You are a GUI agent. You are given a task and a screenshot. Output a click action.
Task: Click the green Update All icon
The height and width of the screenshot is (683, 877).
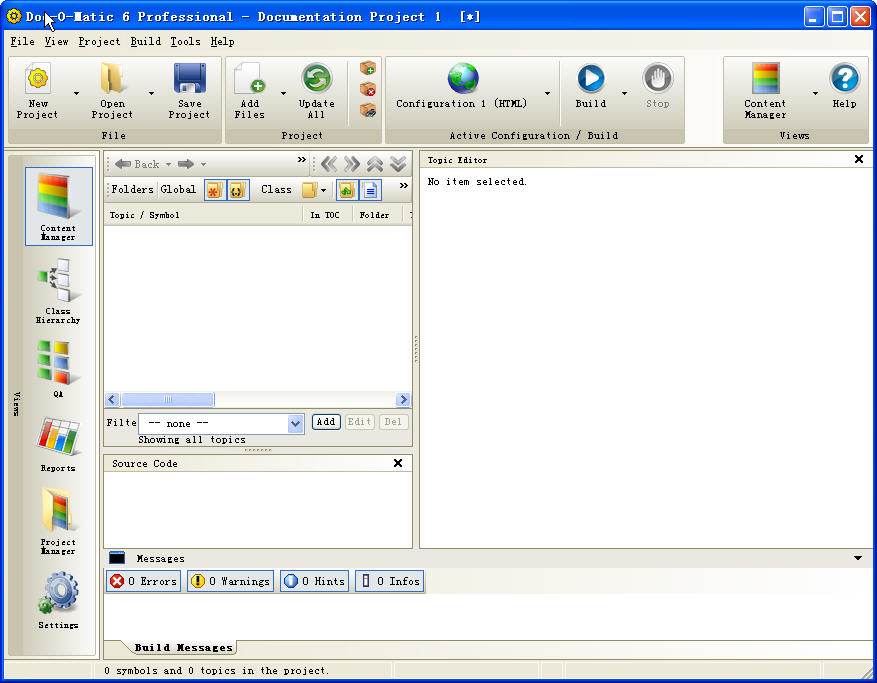click(317, 78)
